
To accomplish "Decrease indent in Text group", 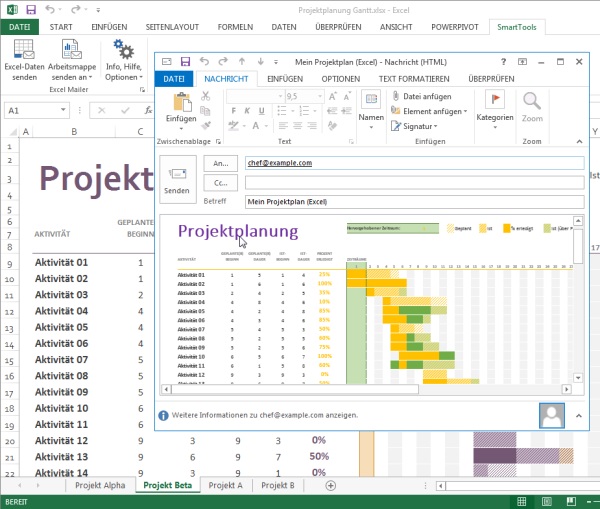I will coord(332,111).
